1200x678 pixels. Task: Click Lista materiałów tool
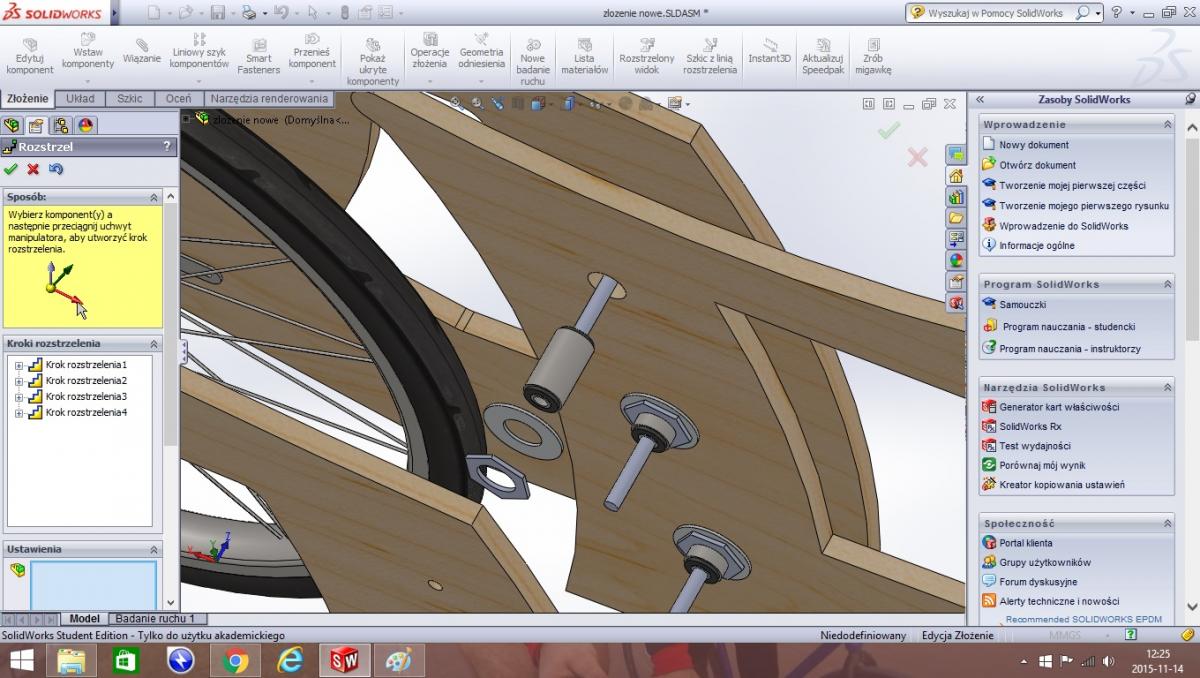pos(584,57)
